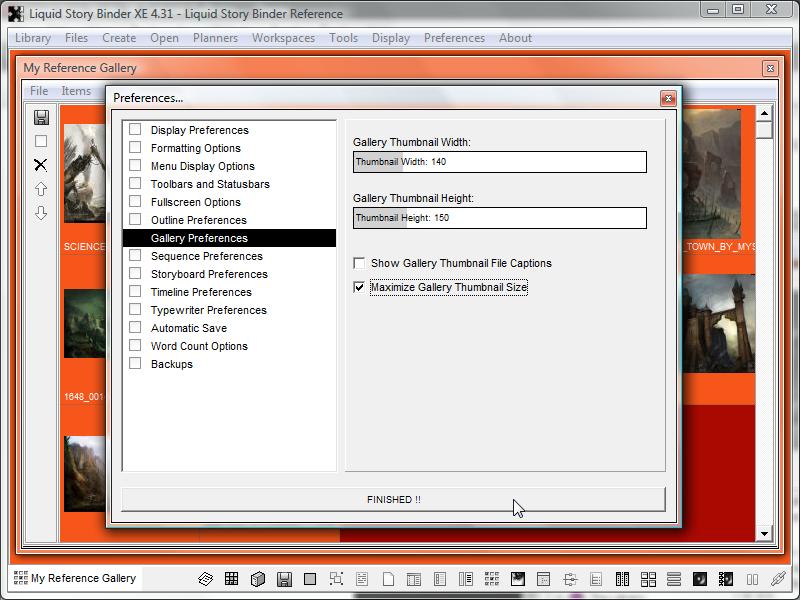Select Automatic Save in the preferences list
The height and width of the screenshot is (600, 800).
point(188,328)
